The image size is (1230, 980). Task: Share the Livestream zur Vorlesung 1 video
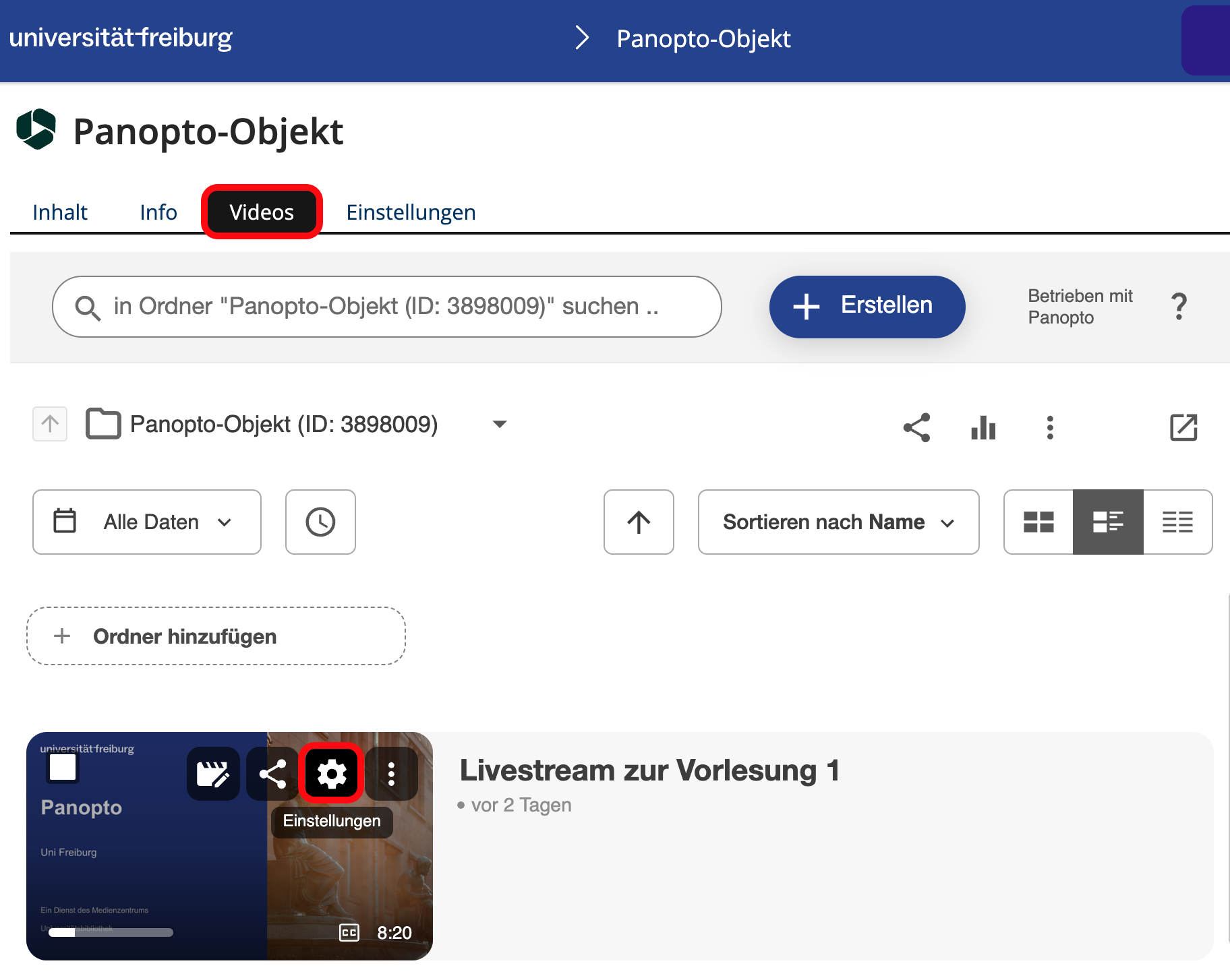tap(272, 774)
